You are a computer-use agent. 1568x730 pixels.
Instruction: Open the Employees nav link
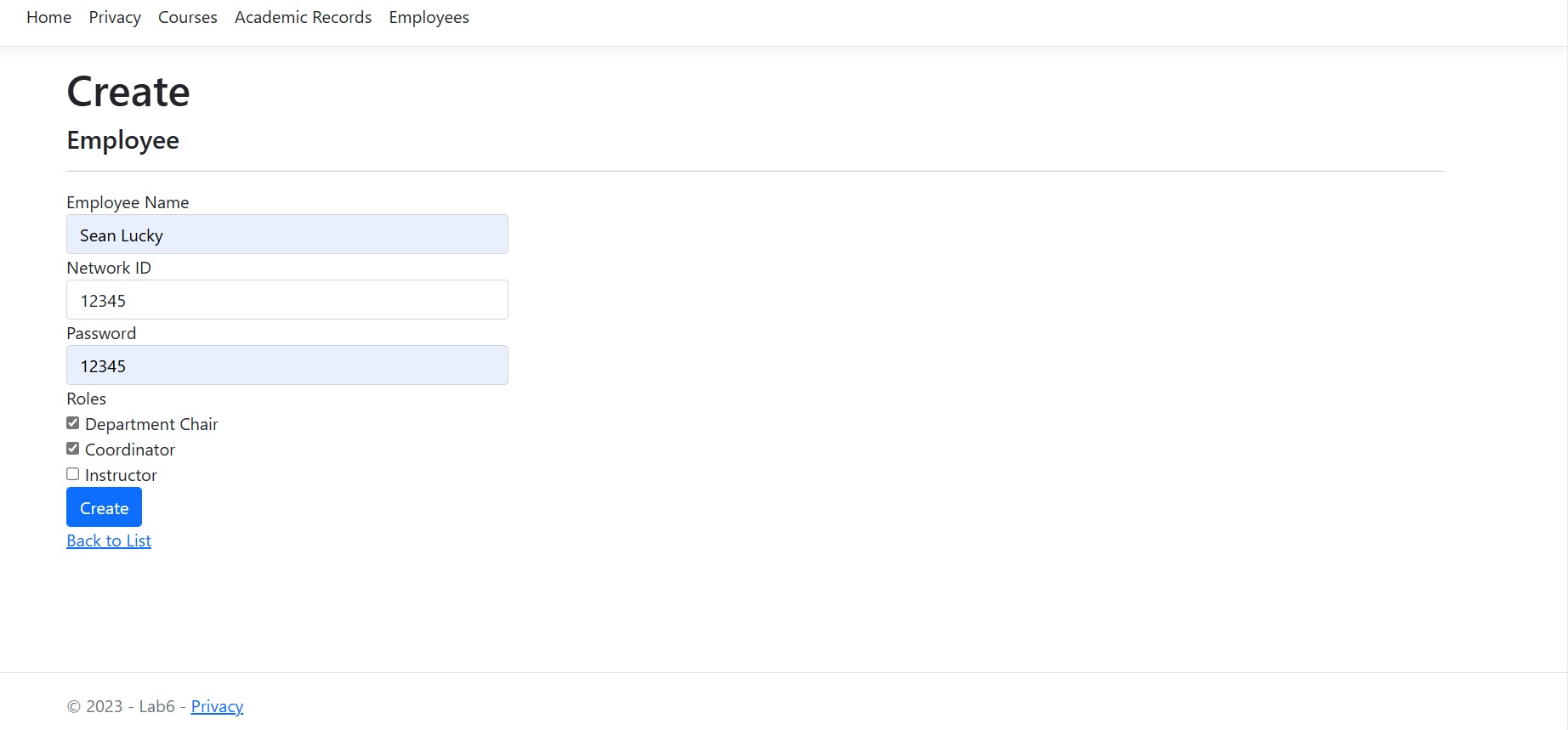(x=429, y=17)
